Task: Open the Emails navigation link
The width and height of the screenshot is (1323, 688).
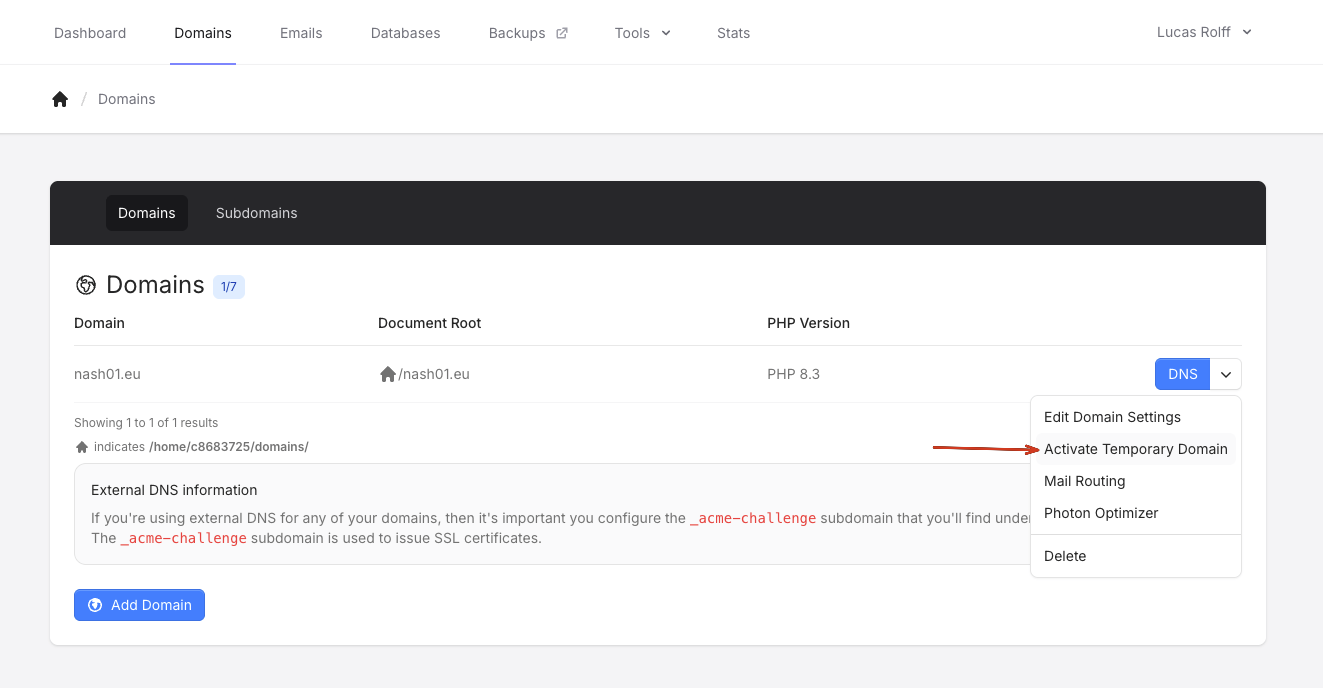Action: (301, 33)
